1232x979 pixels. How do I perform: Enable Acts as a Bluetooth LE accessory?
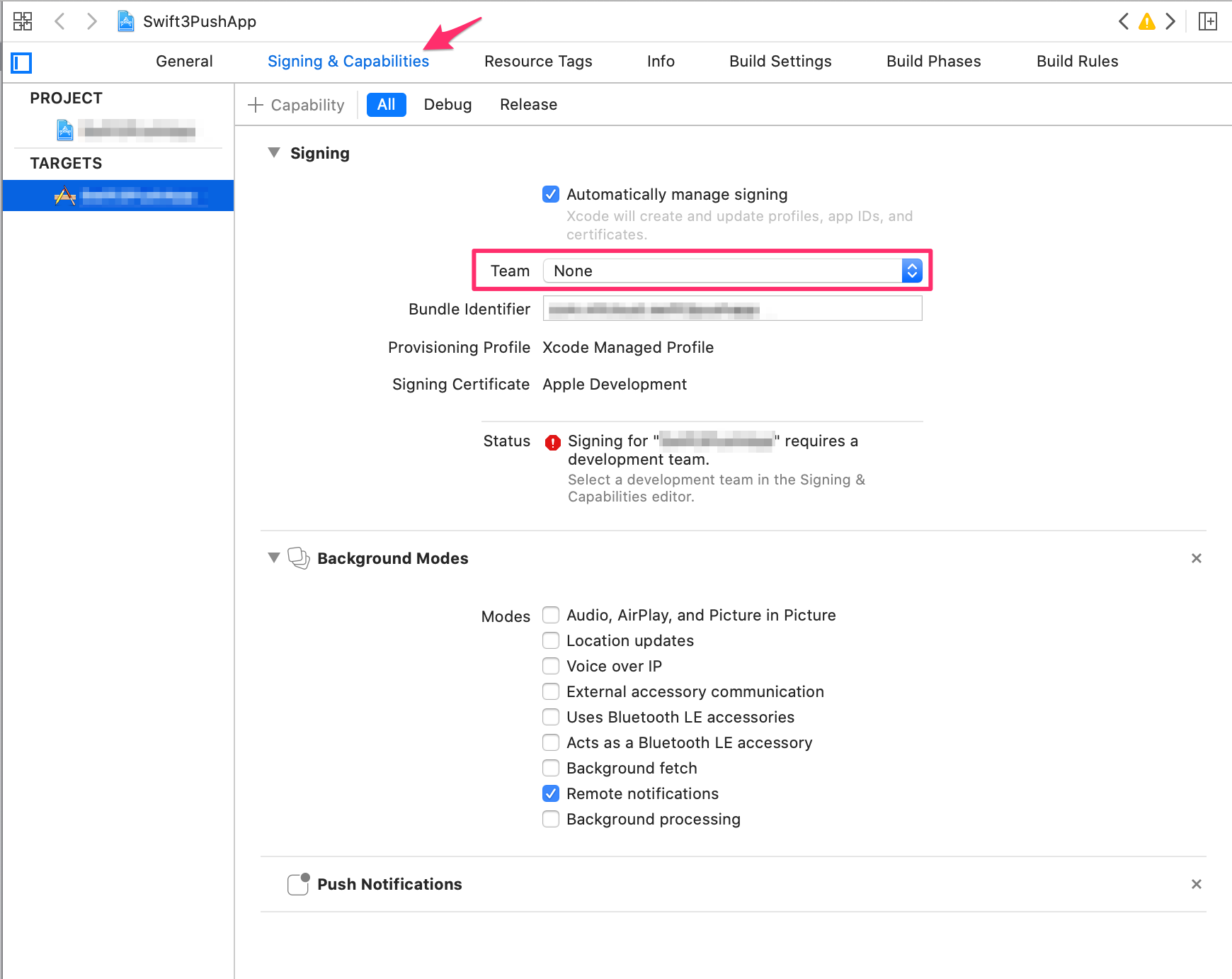[x=551, y=742]
